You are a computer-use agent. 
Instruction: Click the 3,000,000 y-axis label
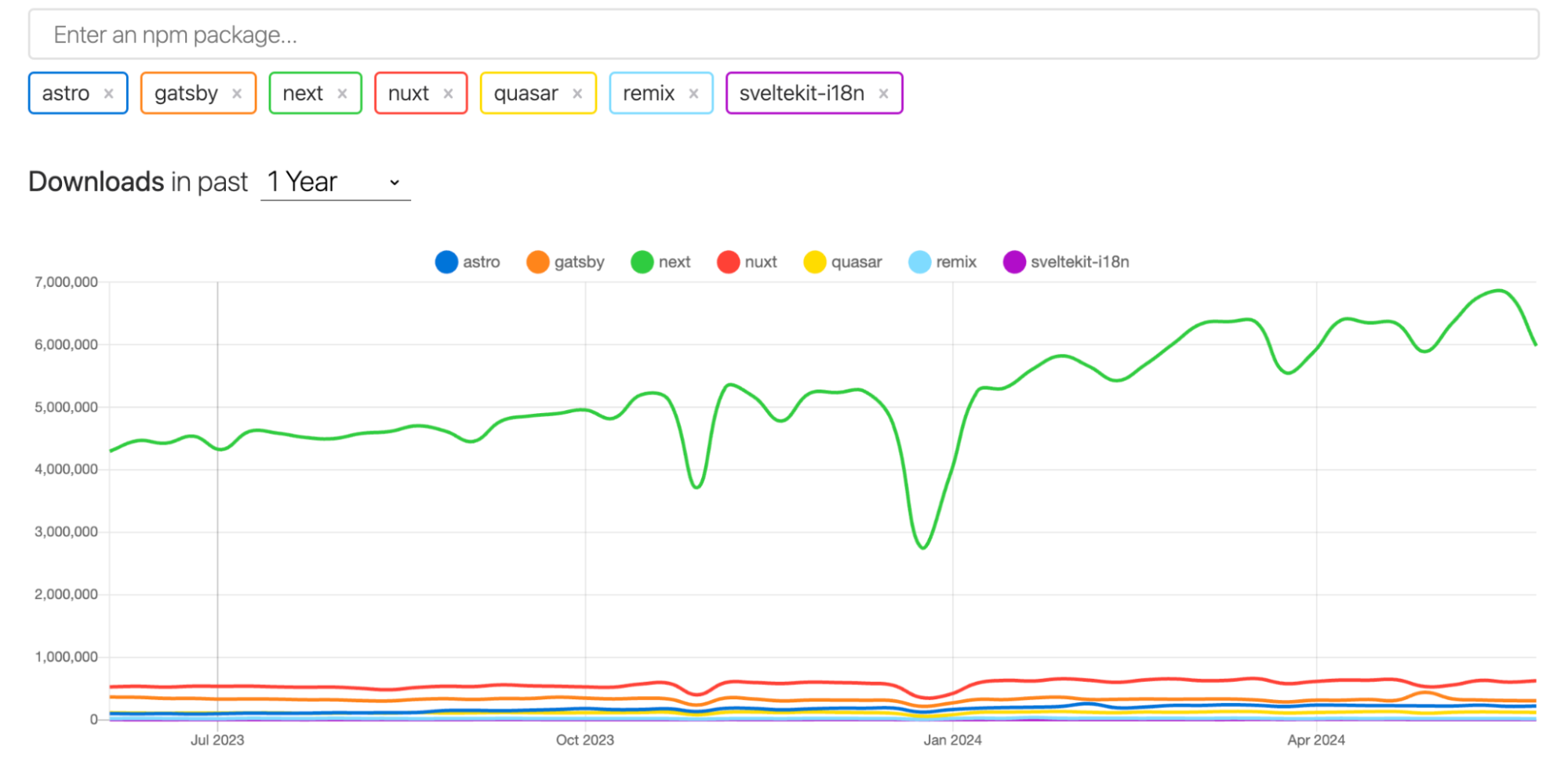click(x=66, y=532)
